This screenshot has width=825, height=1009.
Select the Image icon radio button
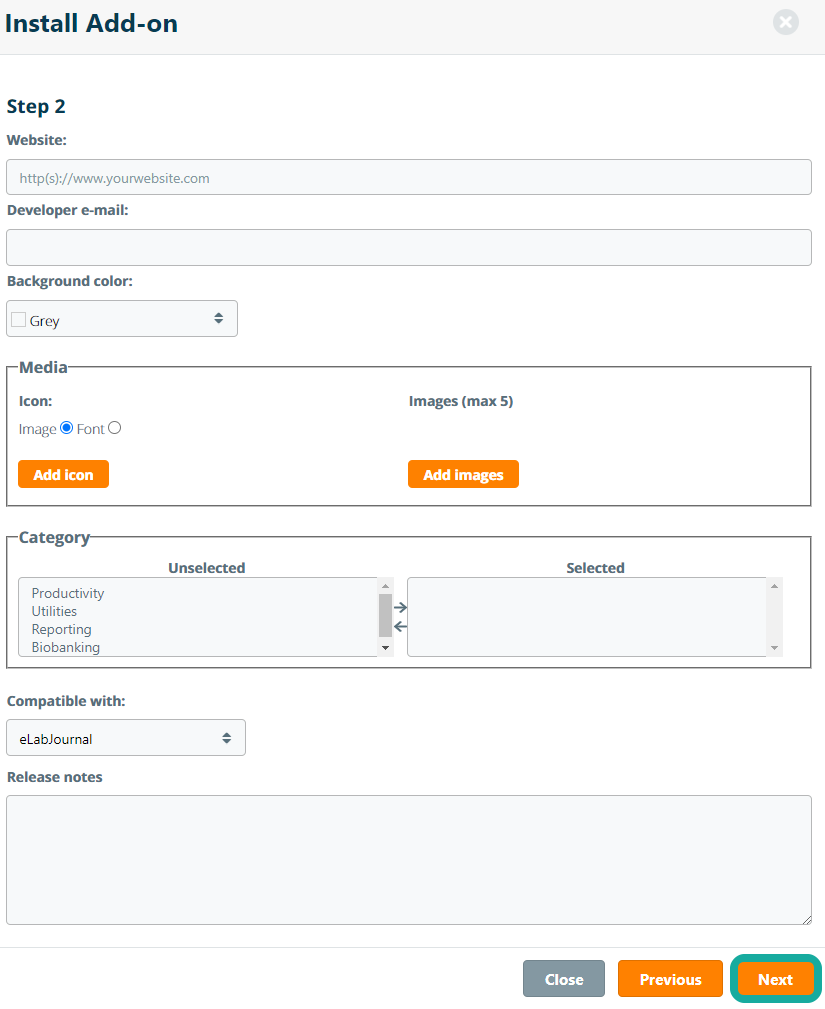pos(67,428)
